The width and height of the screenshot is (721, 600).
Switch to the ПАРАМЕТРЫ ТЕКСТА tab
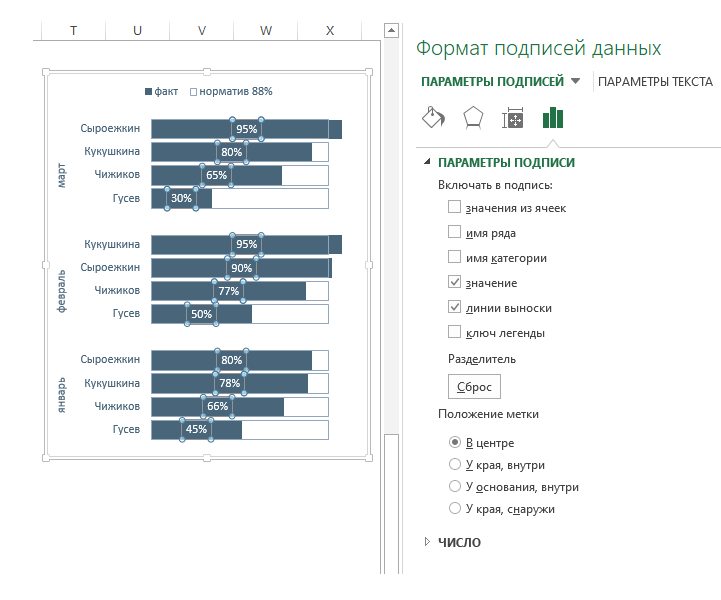point(655,82)
